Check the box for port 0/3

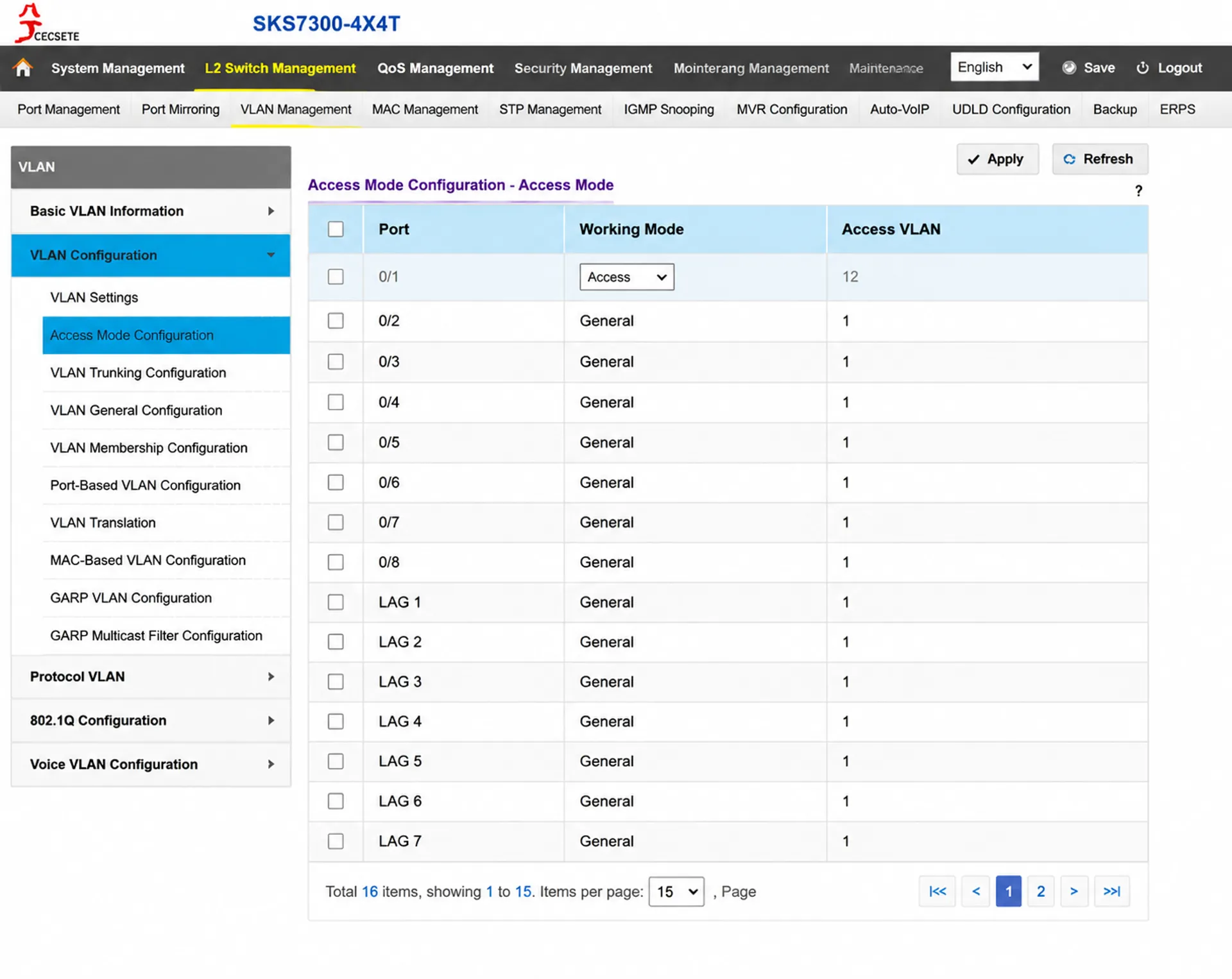(336, 362)
